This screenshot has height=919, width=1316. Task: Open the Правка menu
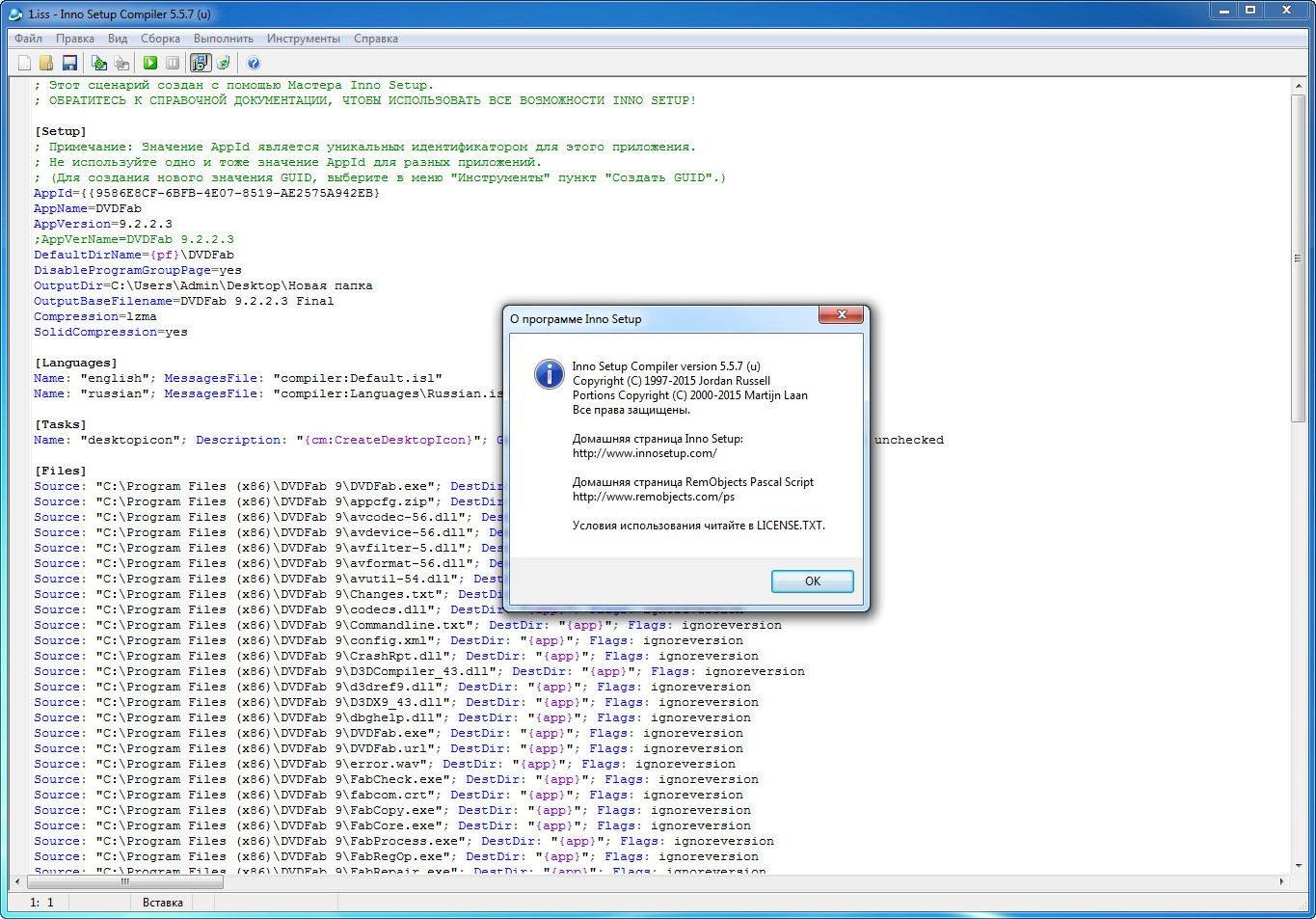tap(75, 39)
